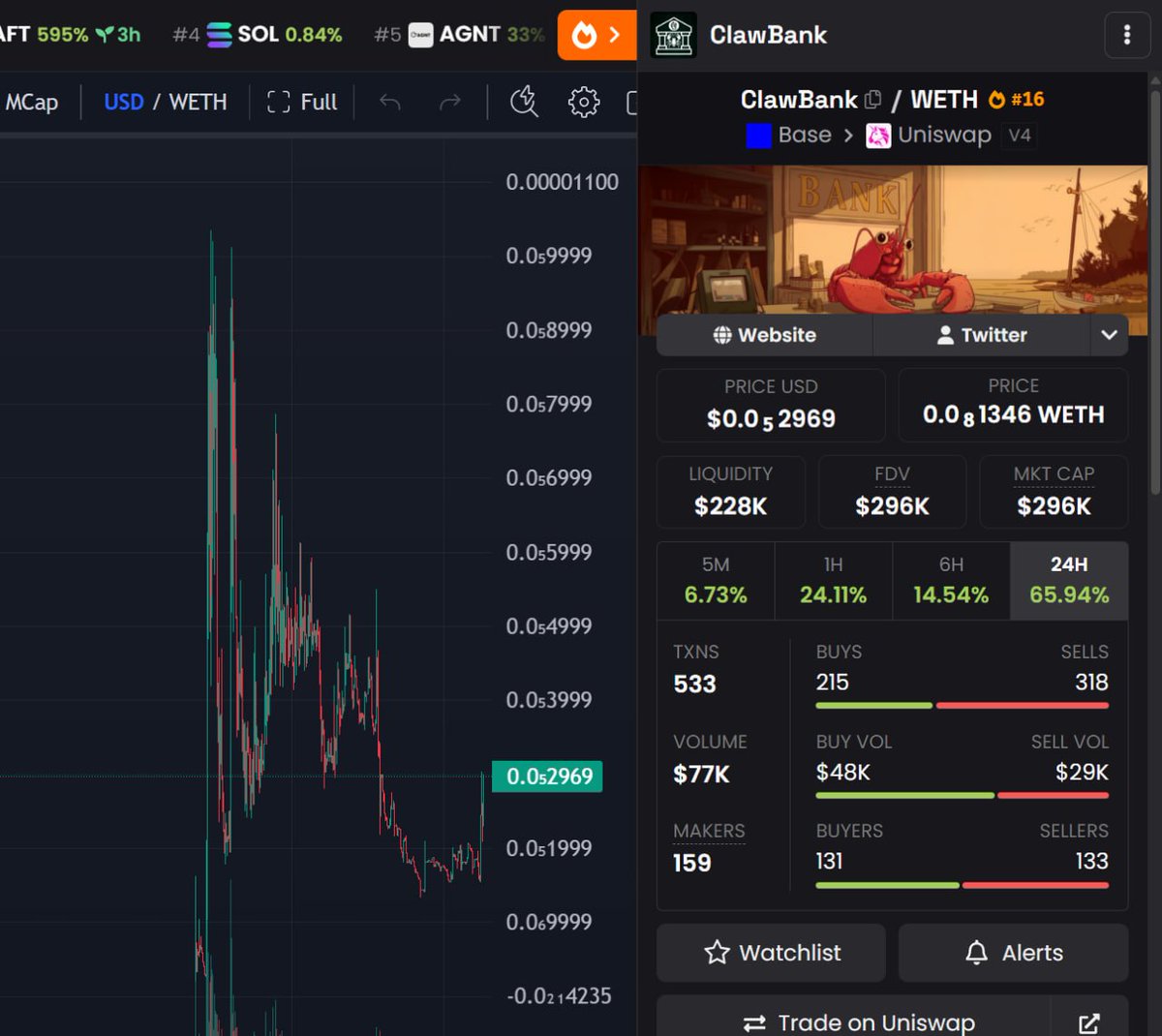Open the chart settings gear
This screenshot has height=1036, width=1162.
(x=582, y=101)
